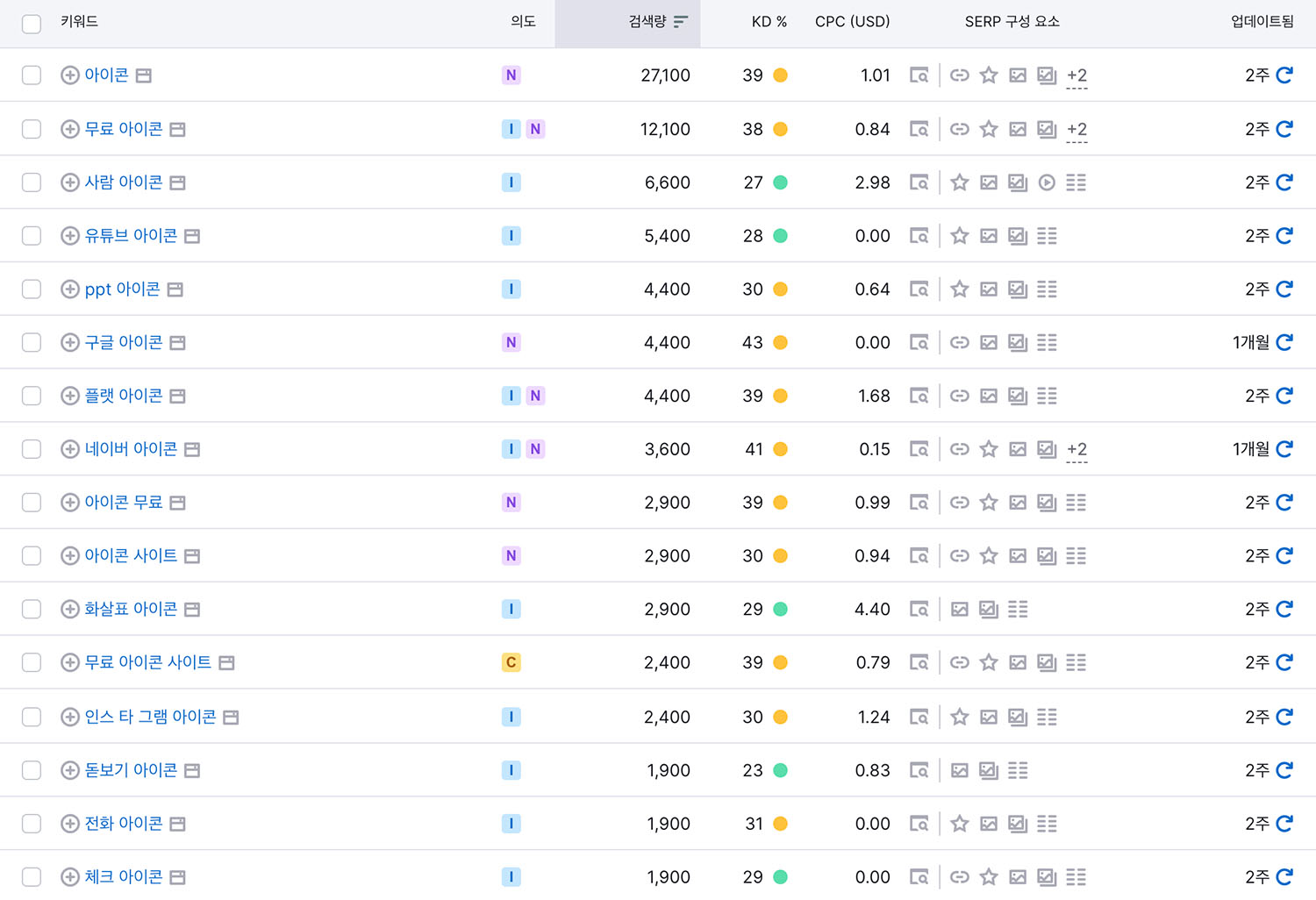View SERP page for 아이콘 row

tap(919, 75)
